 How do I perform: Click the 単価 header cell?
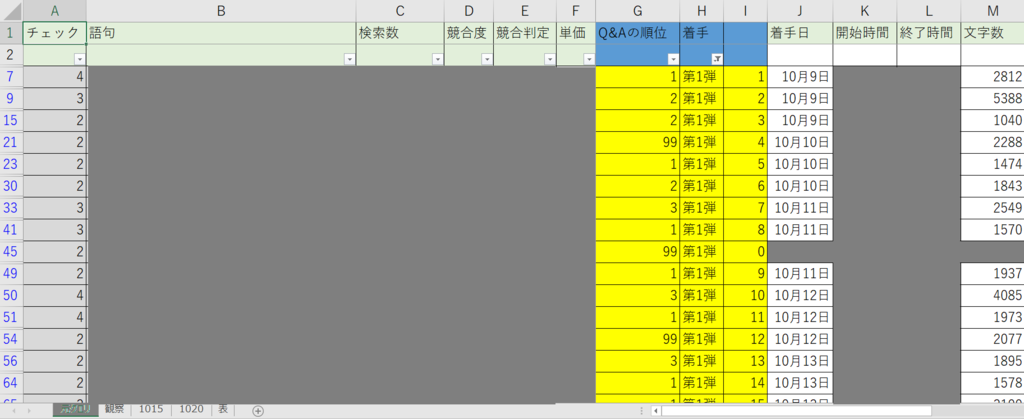coord(575,33)
